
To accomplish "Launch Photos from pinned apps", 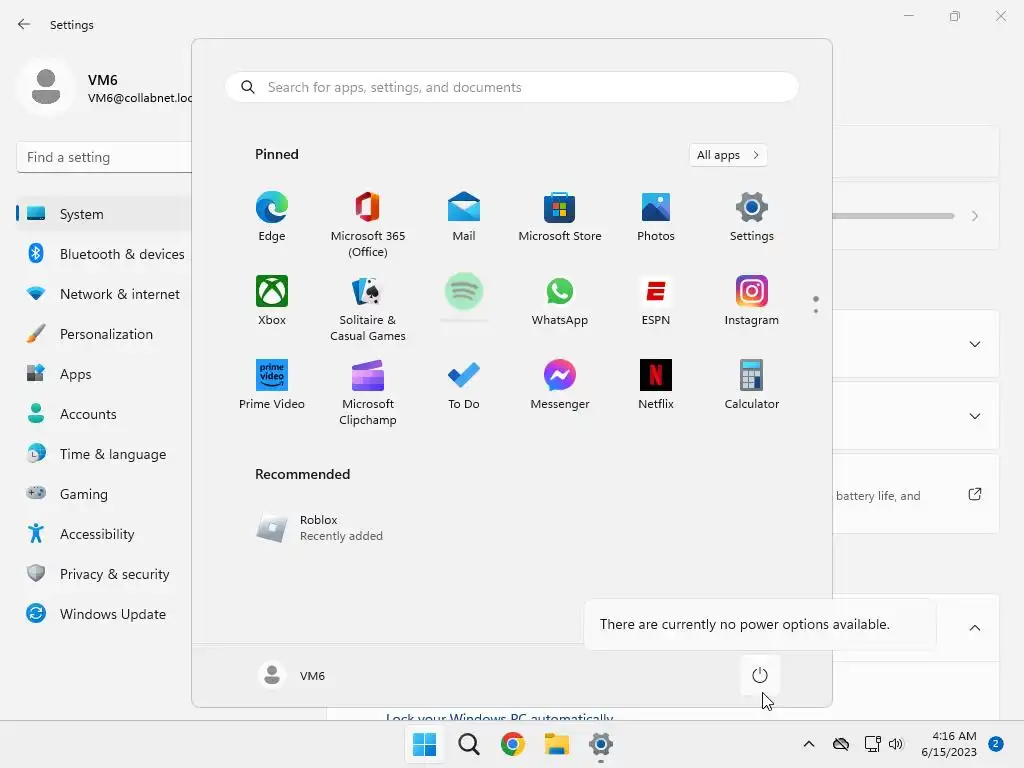I will [656, 217].
